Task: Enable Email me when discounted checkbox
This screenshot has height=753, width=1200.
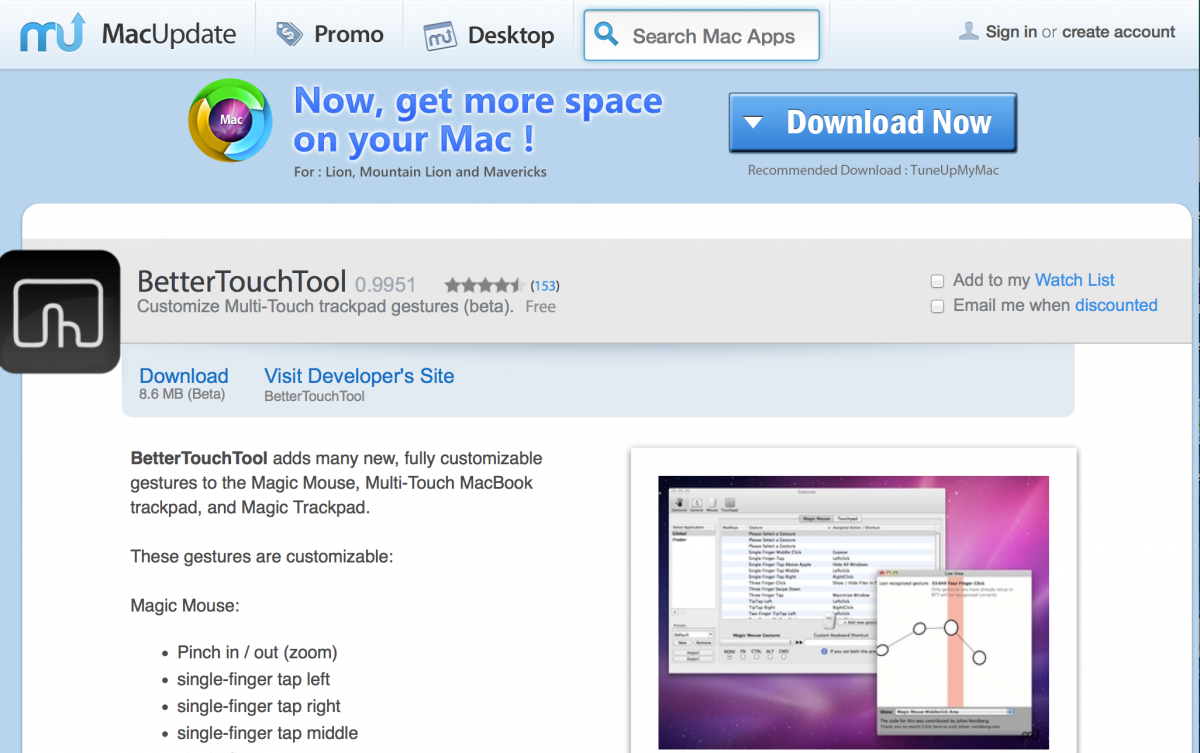Action: (x=937, y=306)
